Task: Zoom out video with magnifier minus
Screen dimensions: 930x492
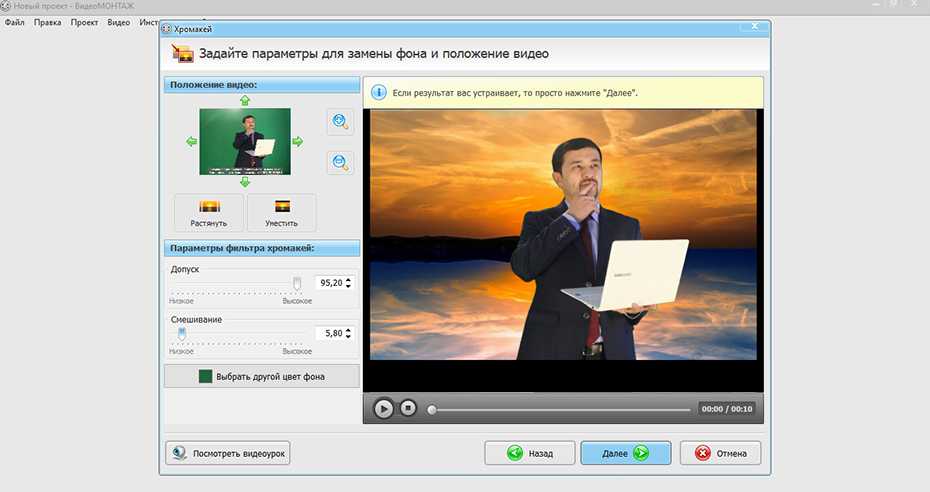Action: 340,162
